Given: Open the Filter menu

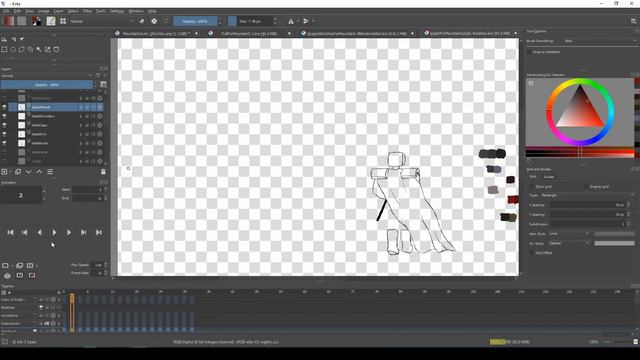Looking at the screenshot, I should 87,11.
